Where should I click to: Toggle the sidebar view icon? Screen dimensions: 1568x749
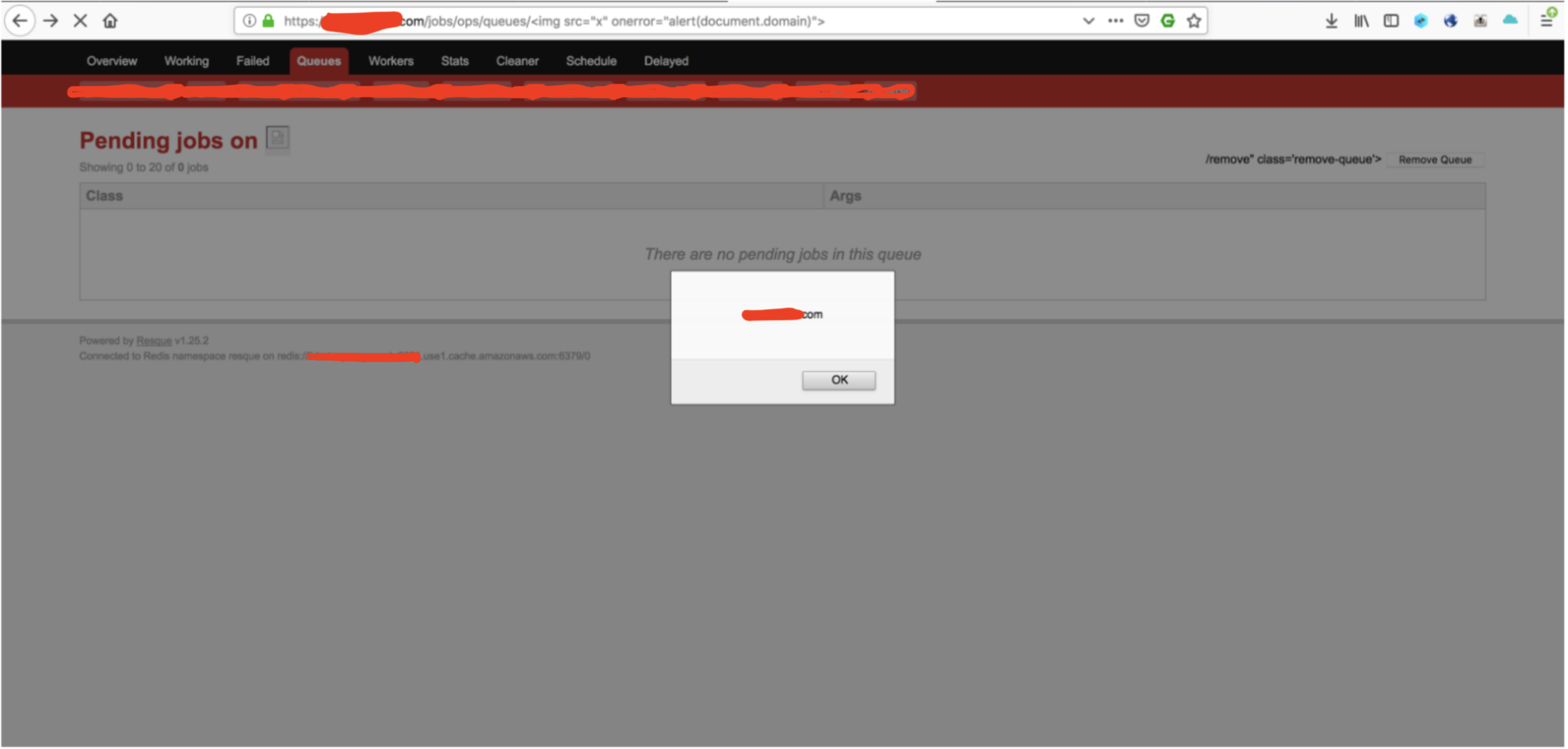(x=1392, y=21)
